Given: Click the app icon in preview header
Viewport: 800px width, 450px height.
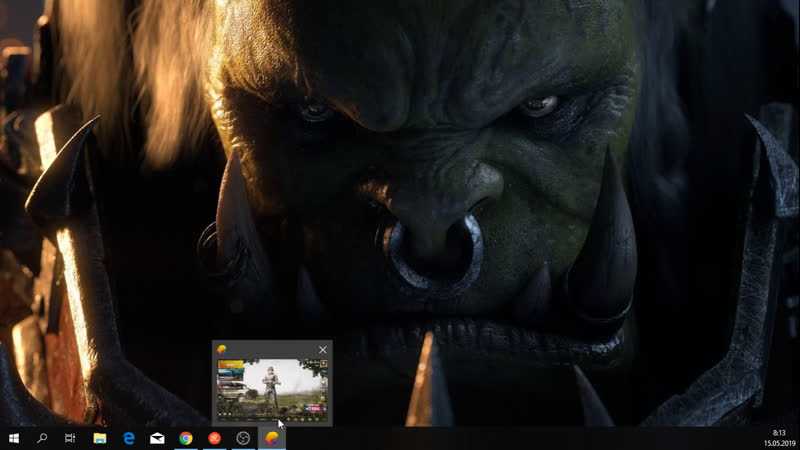Looking at the screenshot, I should coord(221,349).
